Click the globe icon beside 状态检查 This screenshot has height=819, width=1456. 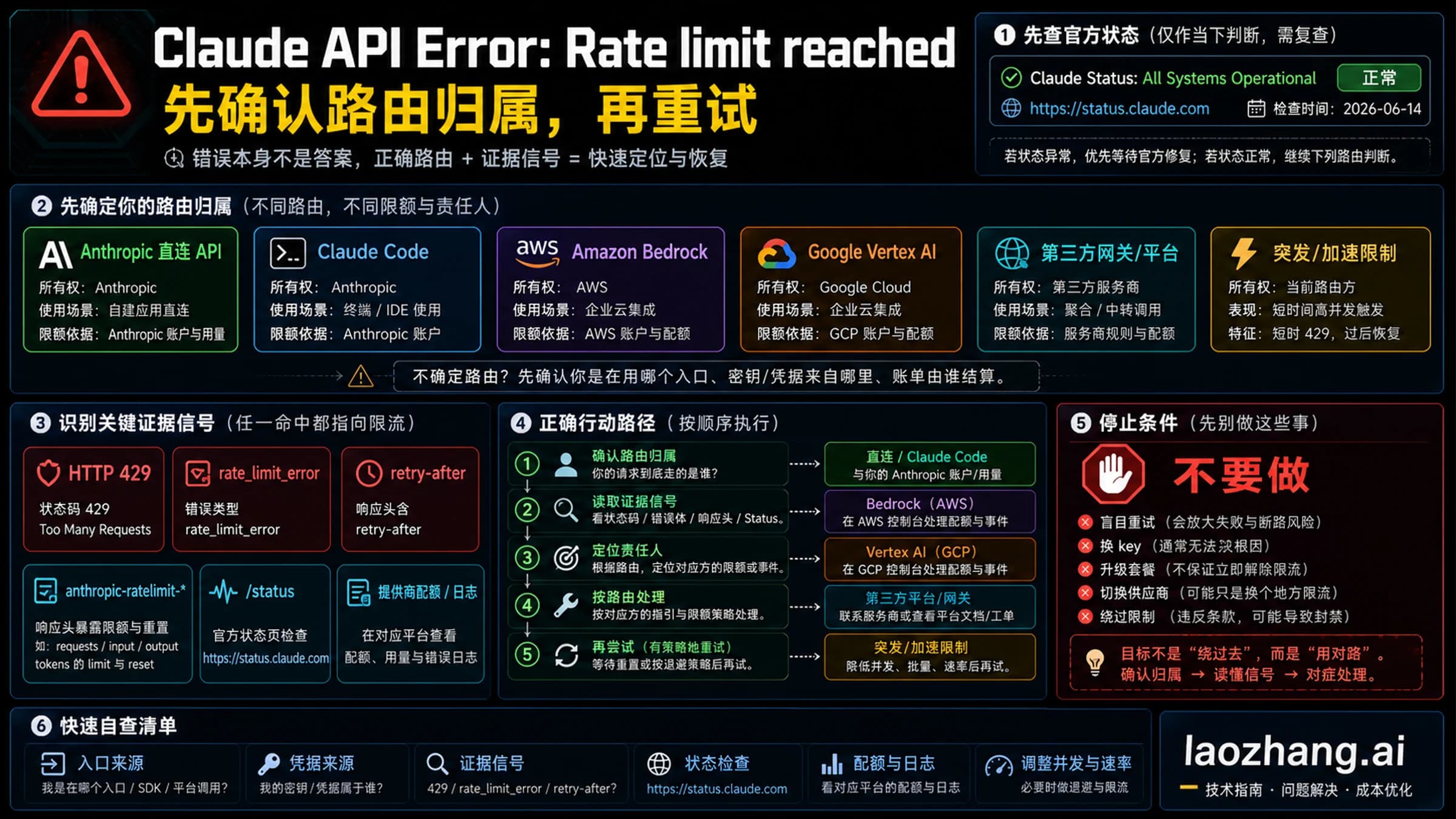tap(659, 764)
